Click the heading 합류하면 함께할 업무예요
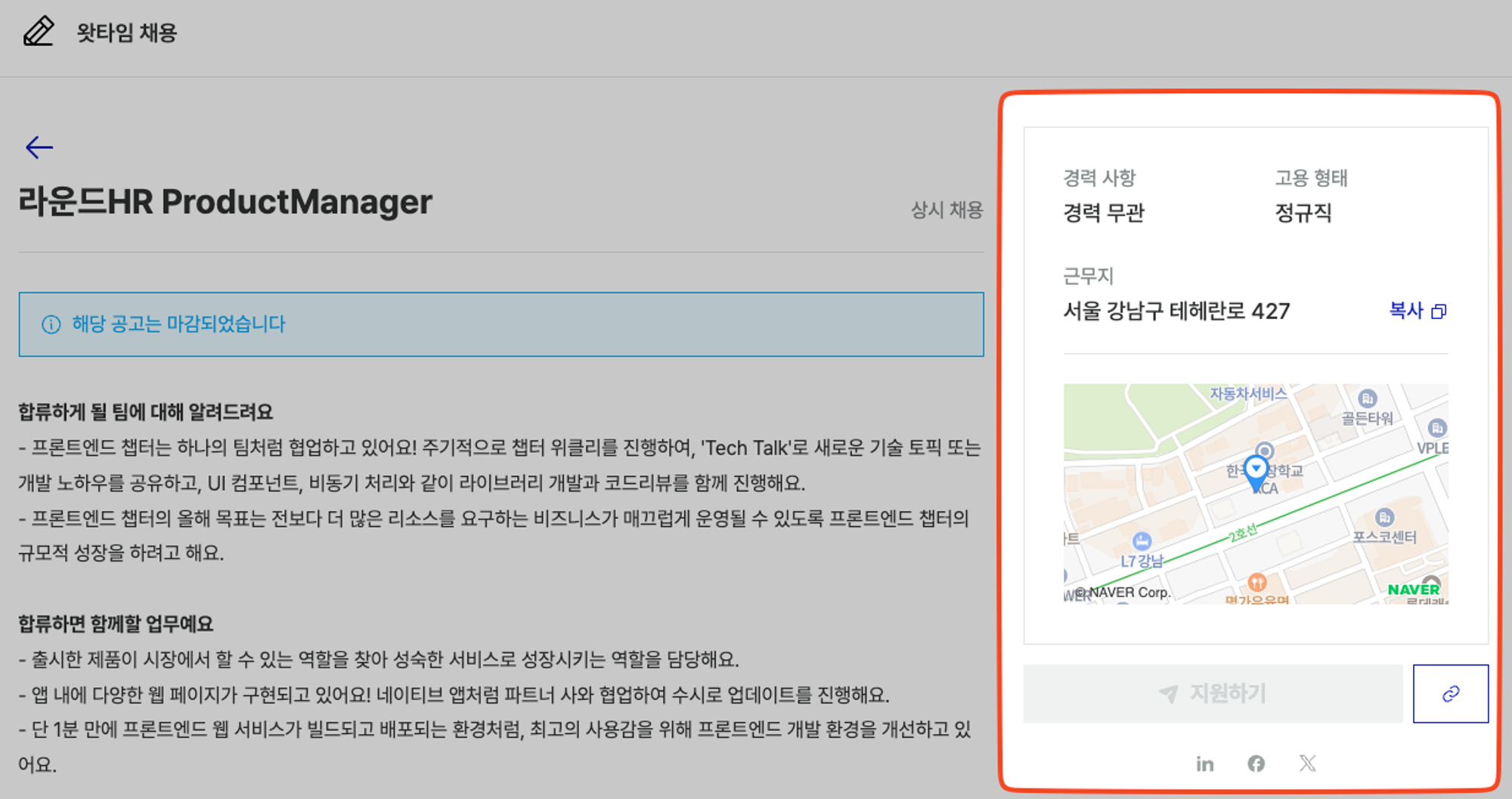 [x=116, y=624]
